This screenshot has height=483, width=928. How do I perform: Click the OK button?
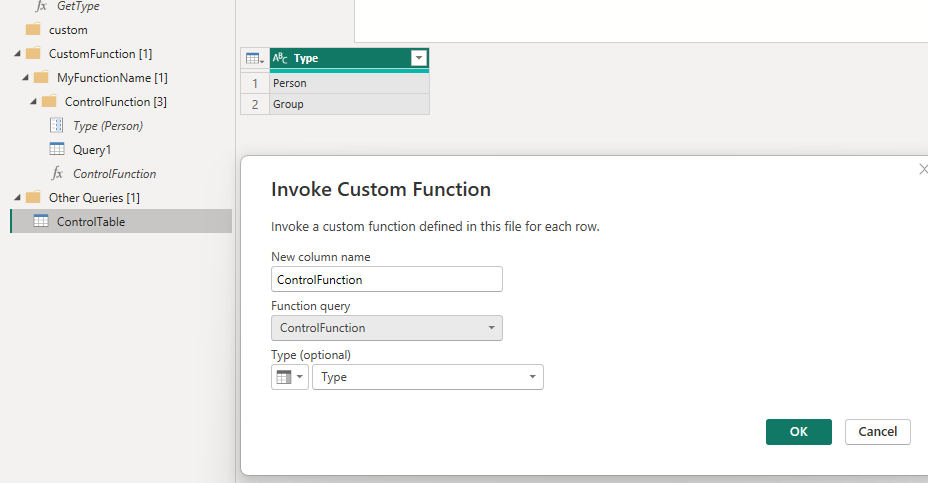coord(798,432)
